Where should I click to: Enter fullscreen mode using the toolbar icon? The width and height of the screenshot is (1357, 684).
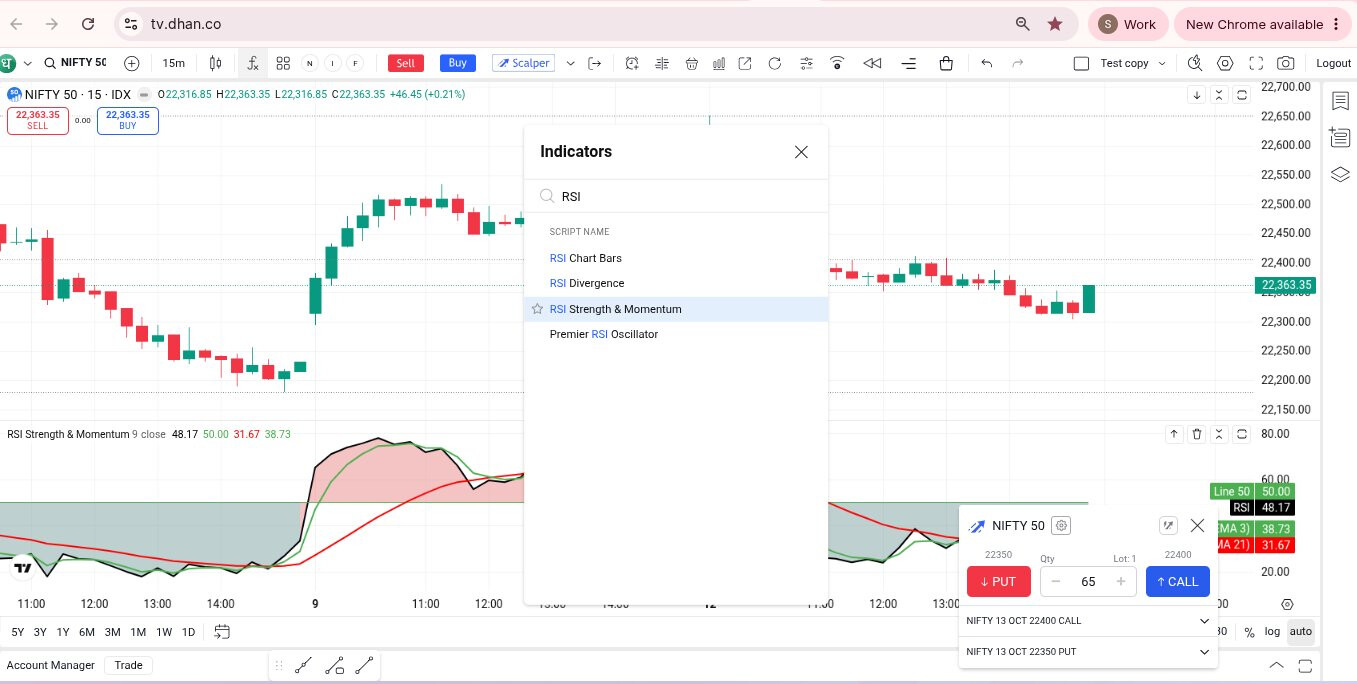point(1256,63)
